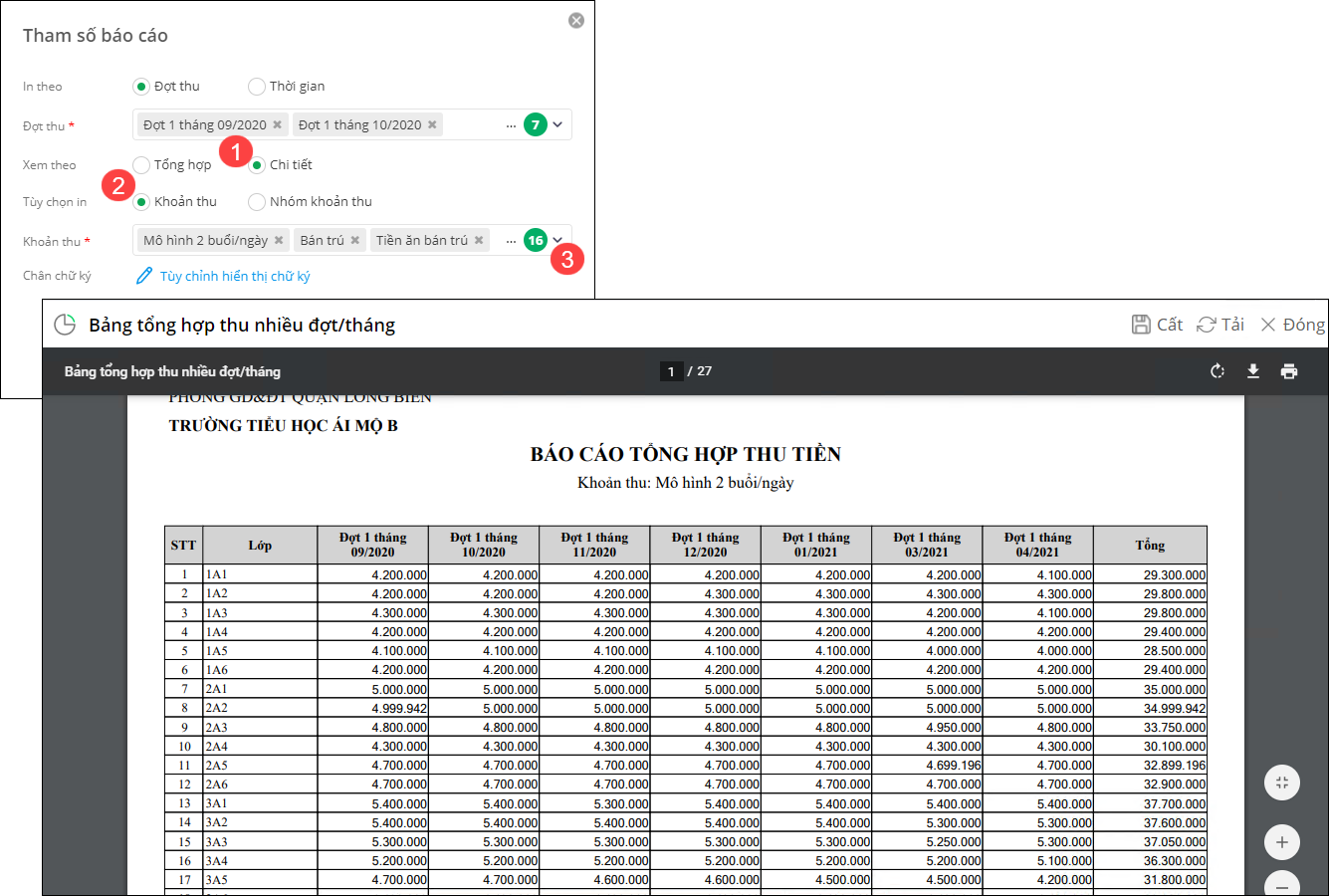Viewport: 1329px width, 896px height.
Task: Click the 31.800.000 total cell
Action: (x=1150, y=880)
